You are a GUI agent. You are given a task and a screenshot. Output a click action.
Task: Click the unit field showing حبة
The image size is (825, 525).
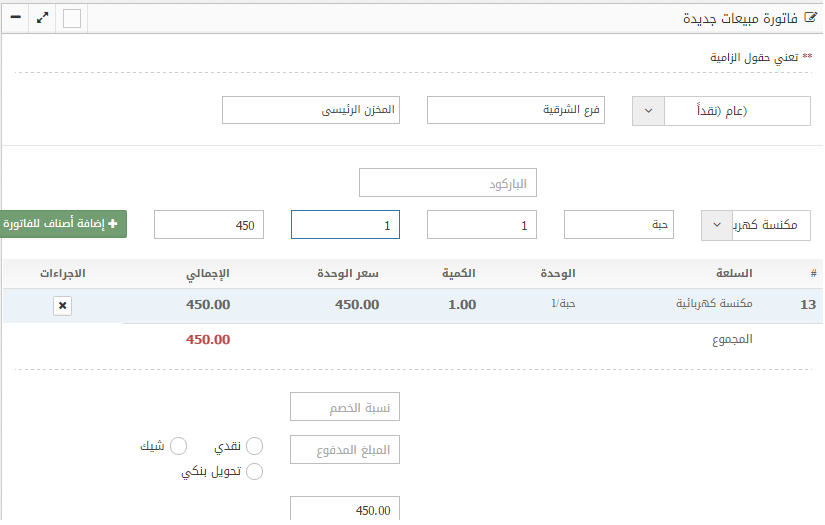618,225
